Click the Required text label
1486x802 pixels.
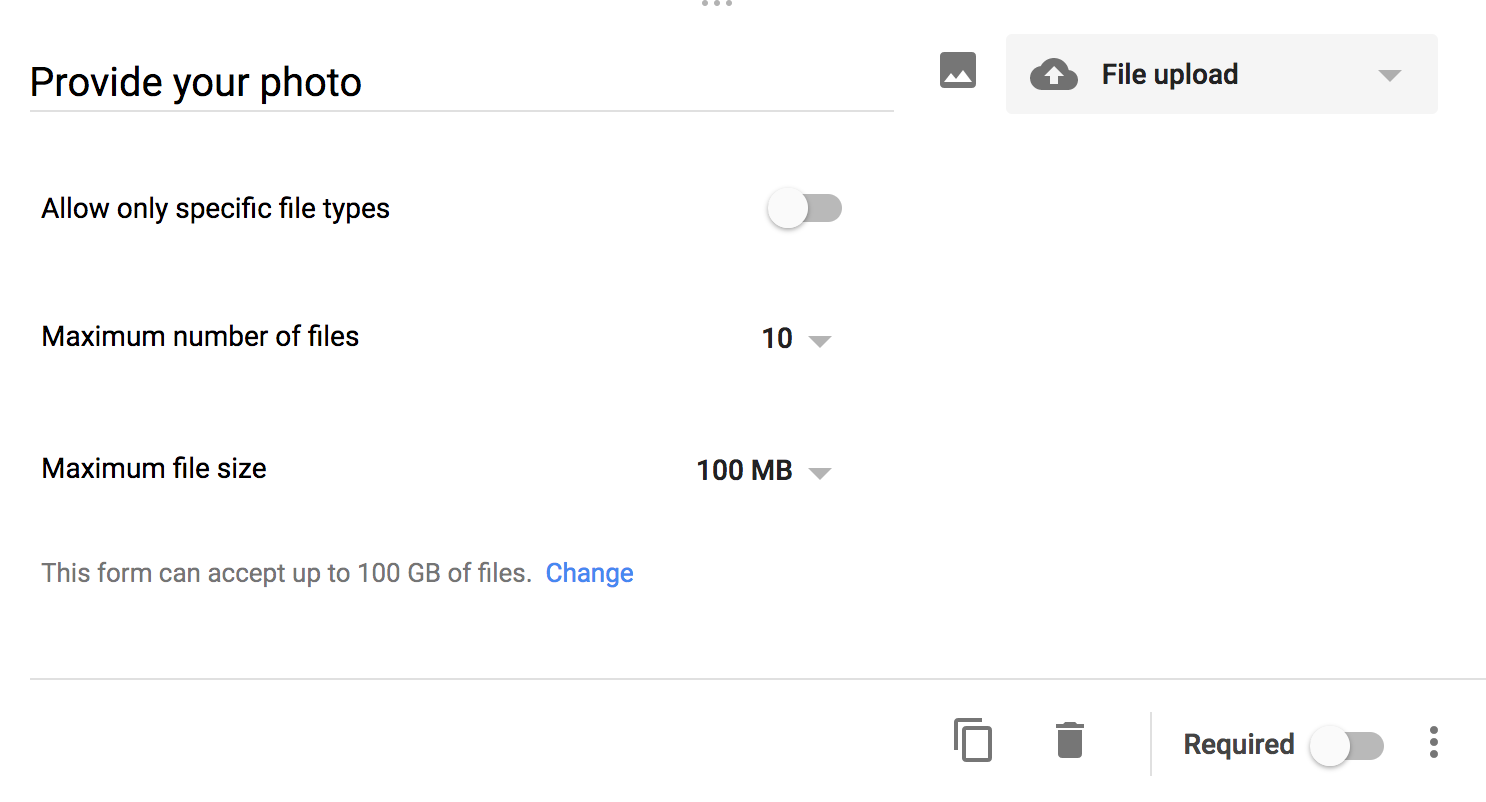[x=1238, y=745]
